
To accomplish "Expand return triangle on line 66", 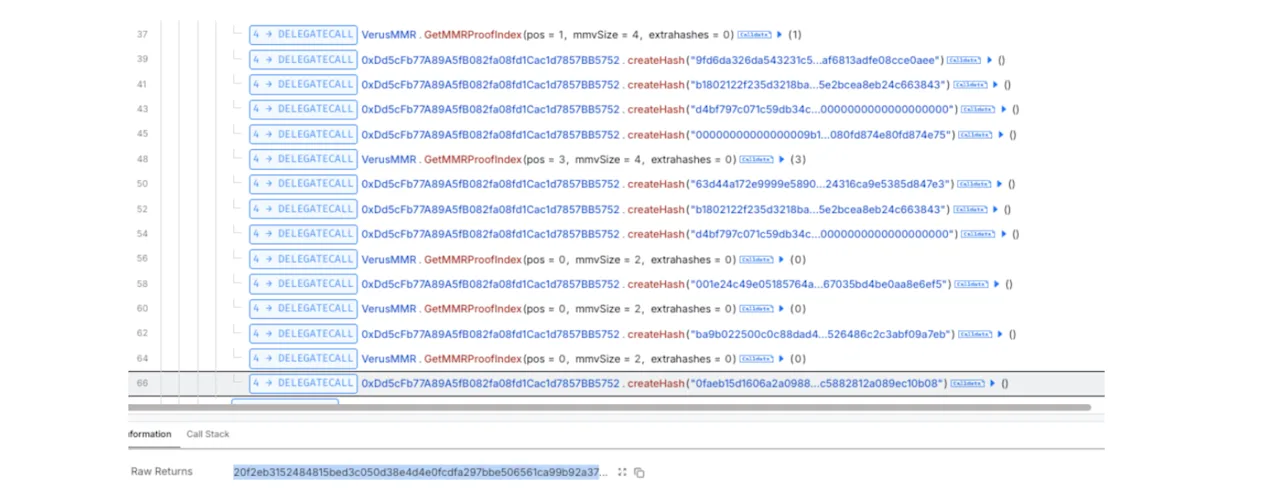I will (x=993, y=383).
